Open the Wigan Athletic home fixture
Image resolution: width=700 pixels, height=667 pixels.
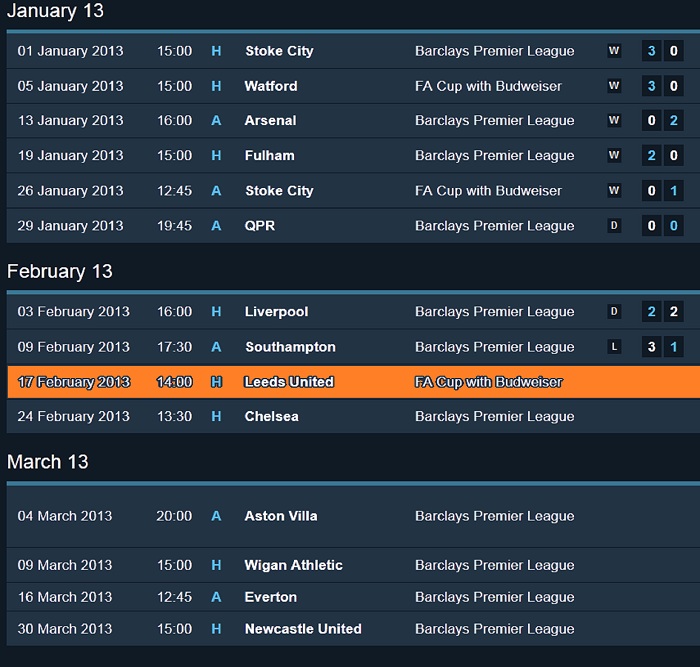pos(353,565)
